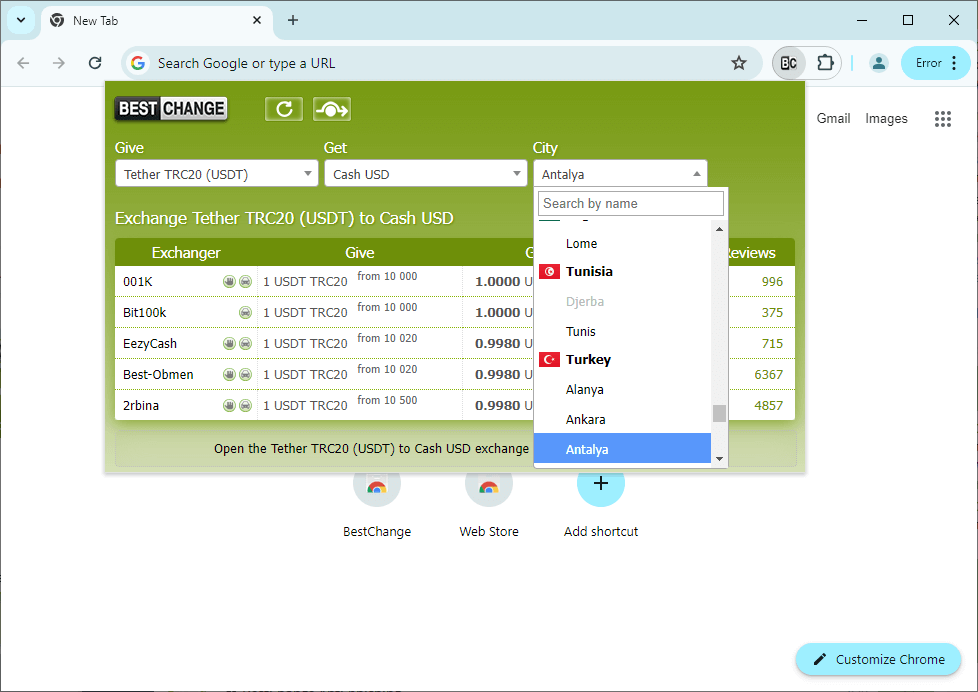978x692 pixels.
Task: Click the BestChange logo in the popup
Action: point(171,109)
